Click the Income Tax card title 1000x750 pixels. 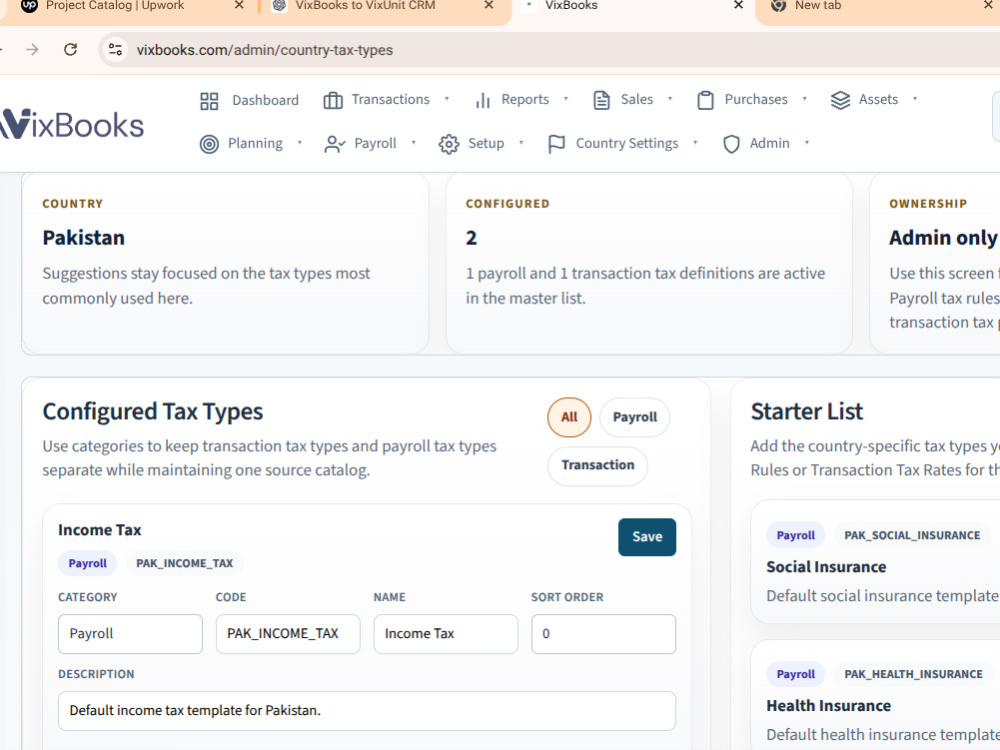pos(99,530)
